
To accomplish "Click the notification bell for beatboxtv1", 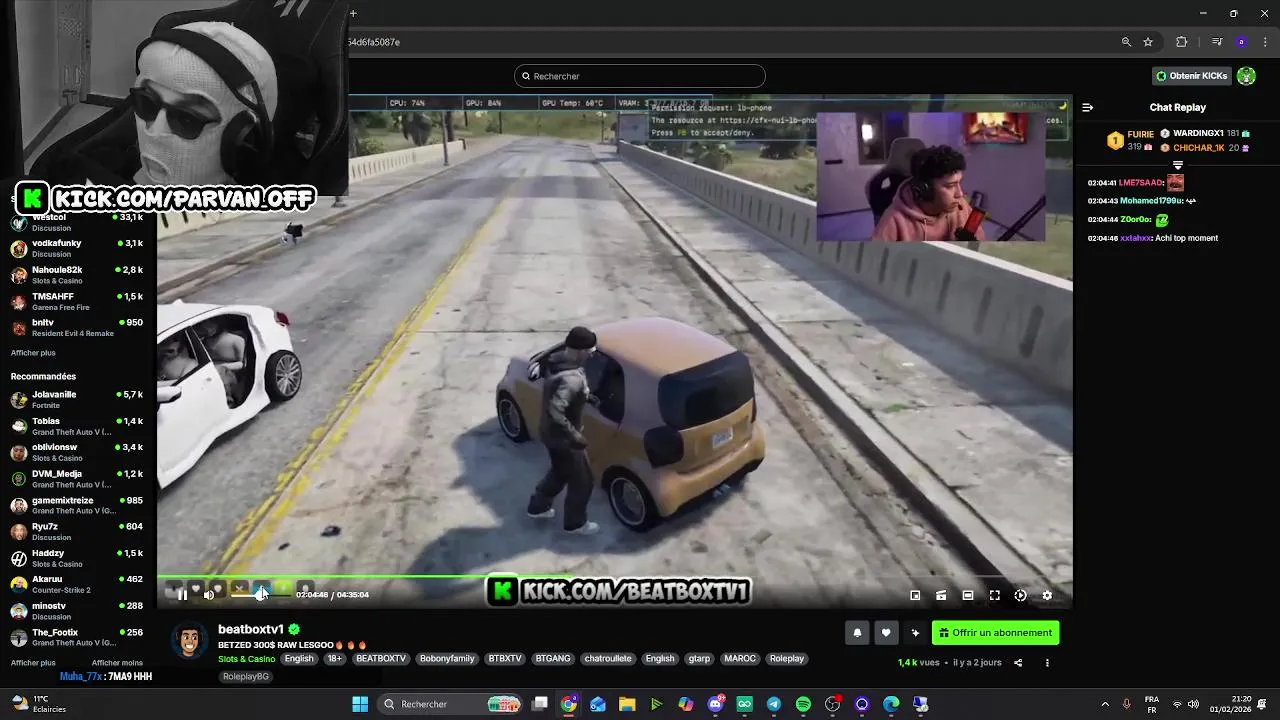I will tap(857, 633).
